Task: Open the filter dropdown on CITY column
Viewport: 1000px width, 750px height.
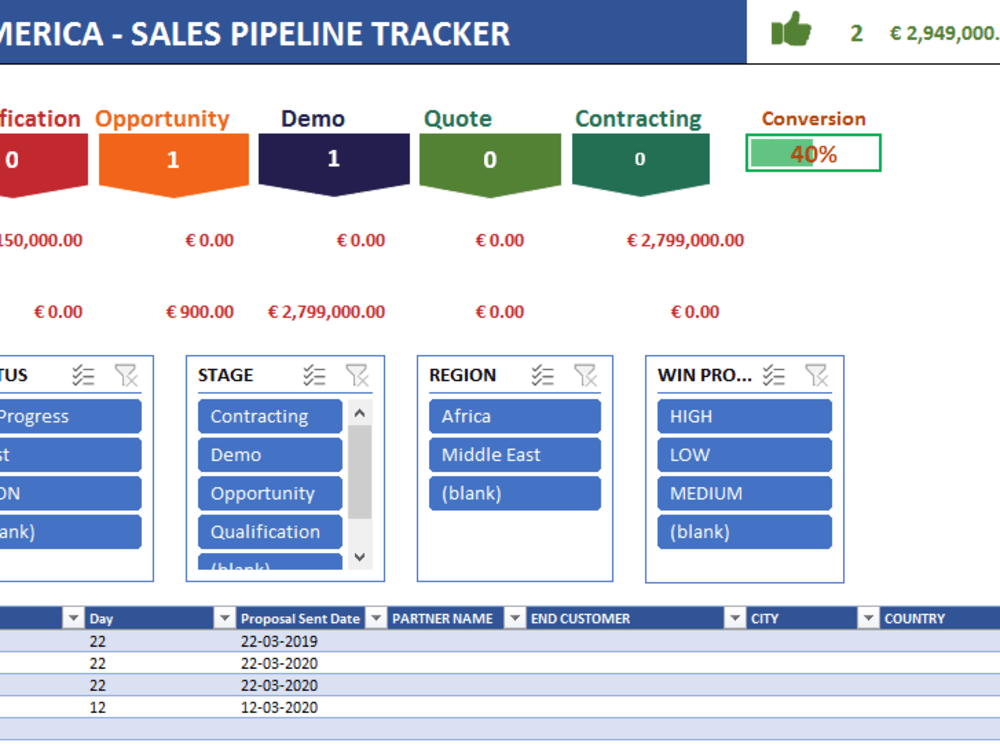Action: click(x=870, y=618)
